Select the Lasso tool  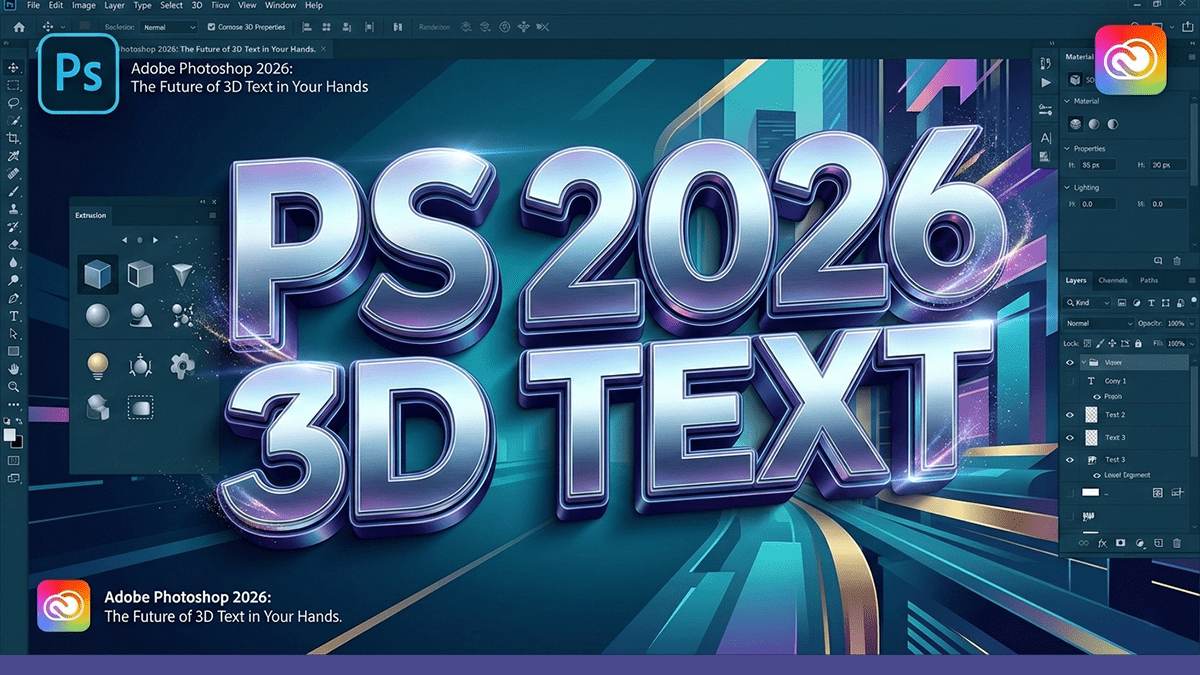[14, 103]
